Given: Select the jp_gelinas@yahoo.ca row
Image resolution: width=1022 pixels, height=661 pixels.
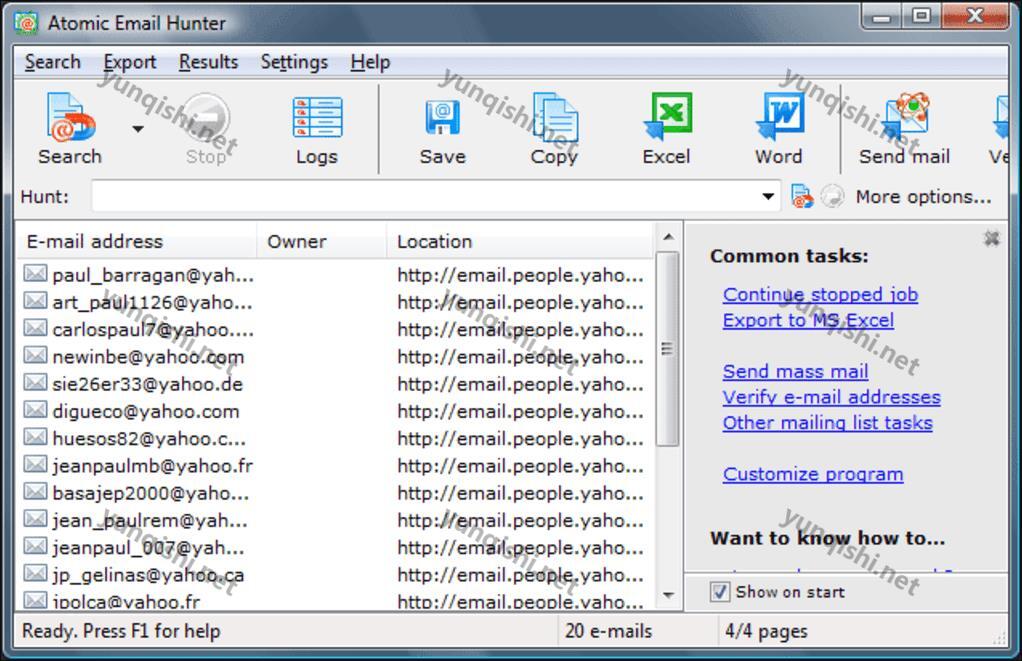Looking at the screenshot, I should [334, 575].
